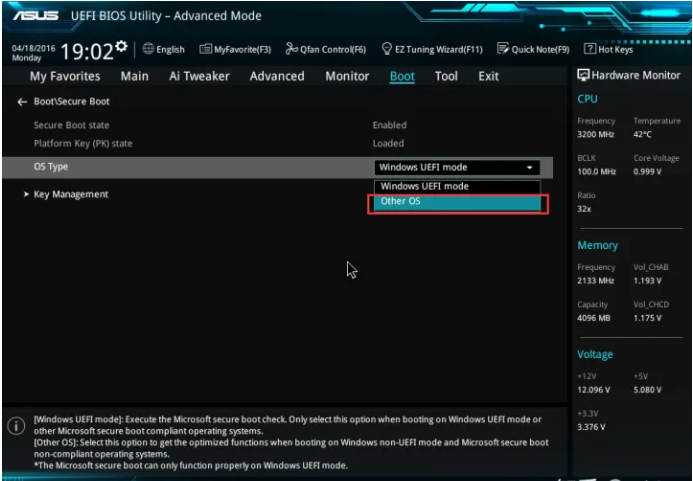Image resolution: width=693 pixels, height=481 pixels.
Task: Click the Hardware Monitor display icon
Action: coord(583,75)
